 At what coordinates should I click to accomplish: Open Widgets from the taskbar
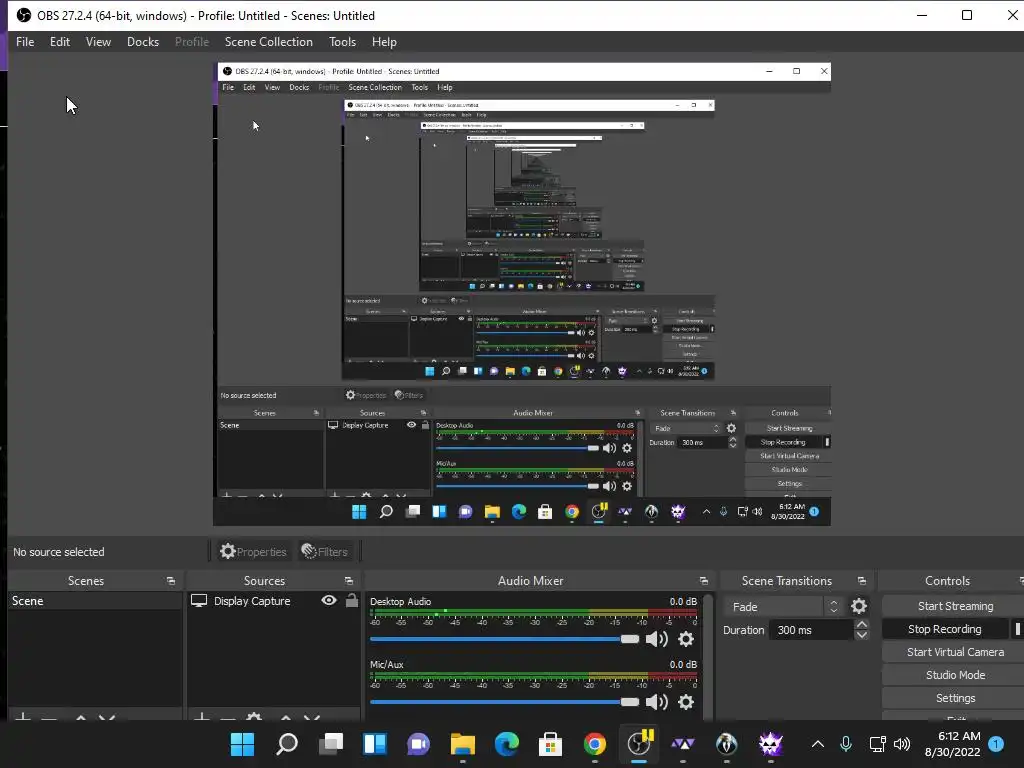pos(375,744)
